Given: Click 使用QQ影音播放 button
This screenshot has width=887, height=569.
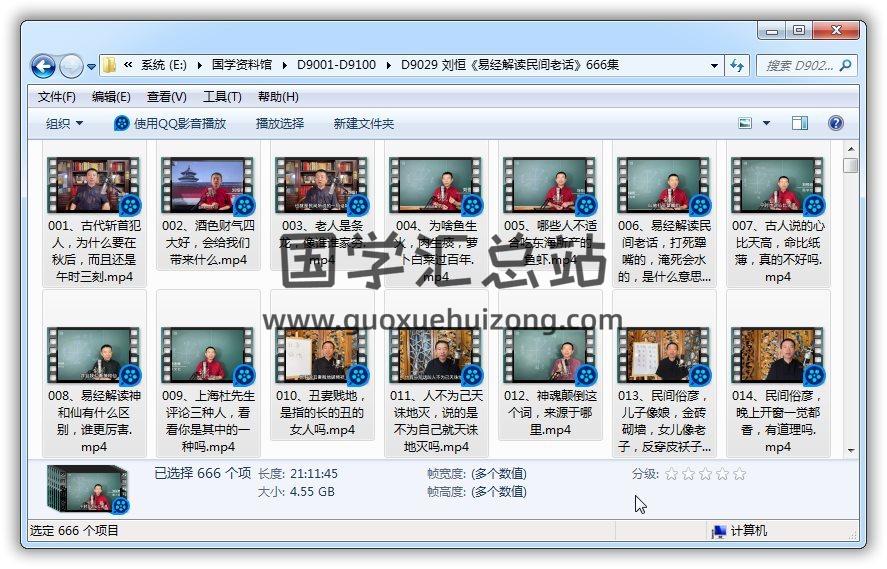Looking at the screenshot, I should click(170, 123).
